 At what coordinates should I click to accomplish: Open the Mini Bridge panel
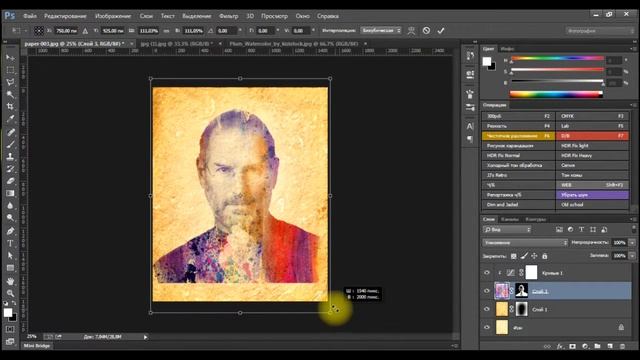[x=37, y=346]
